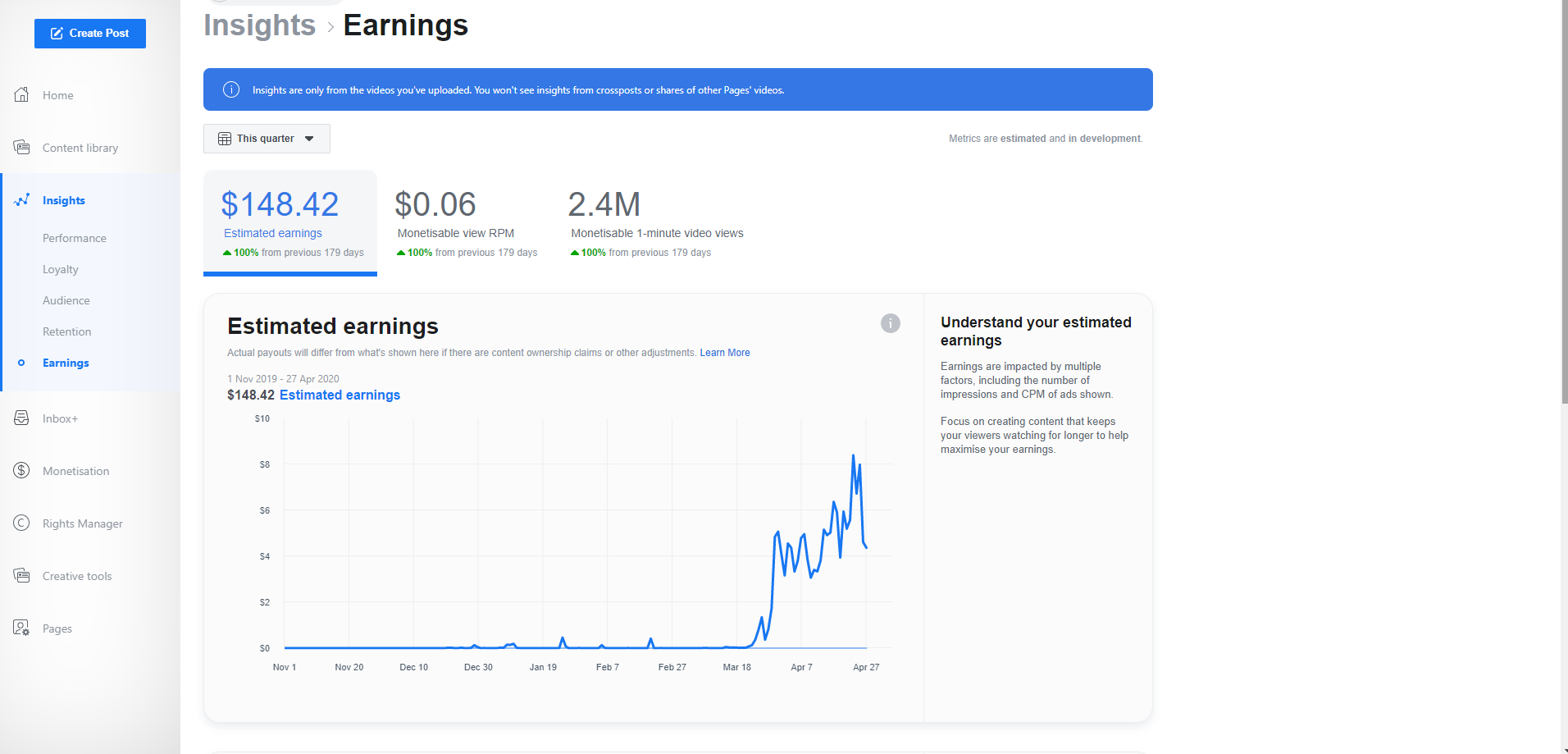This screenshot has width=1568, height=754.
Task: Click the Creative tools icon
Action: (22, 575)
